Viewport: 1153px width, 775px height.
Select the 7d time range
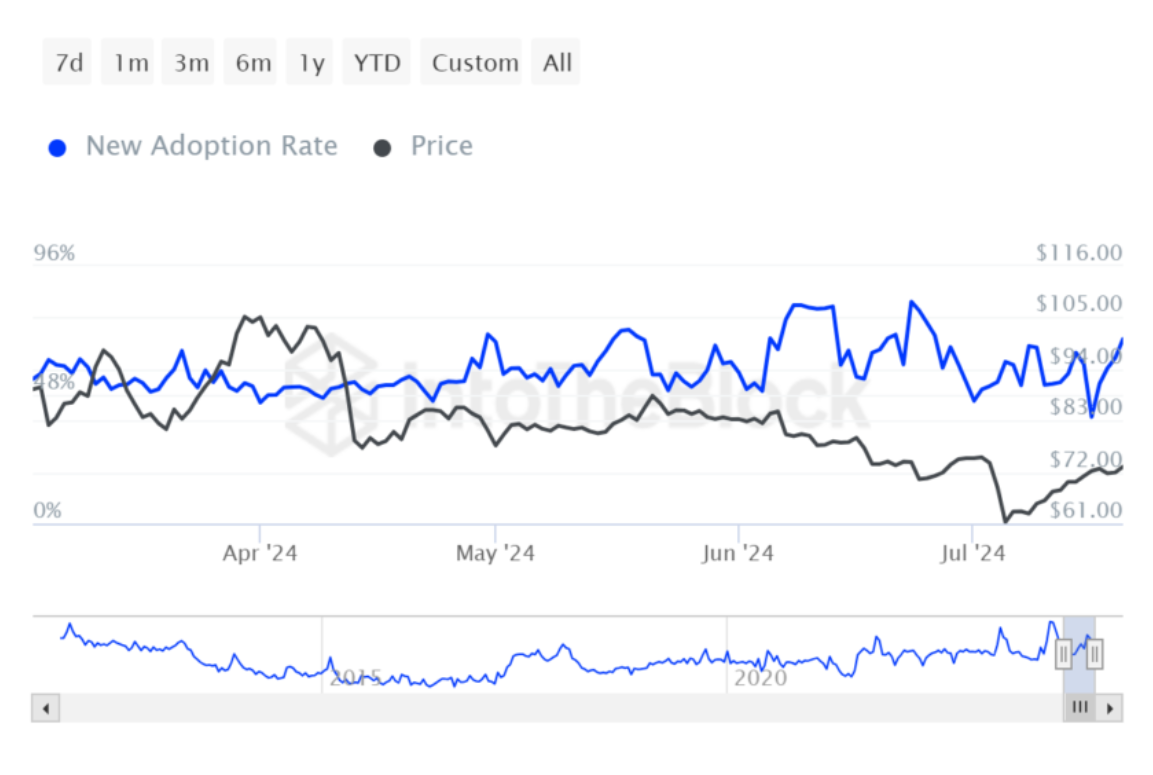[x=69, y=63]
